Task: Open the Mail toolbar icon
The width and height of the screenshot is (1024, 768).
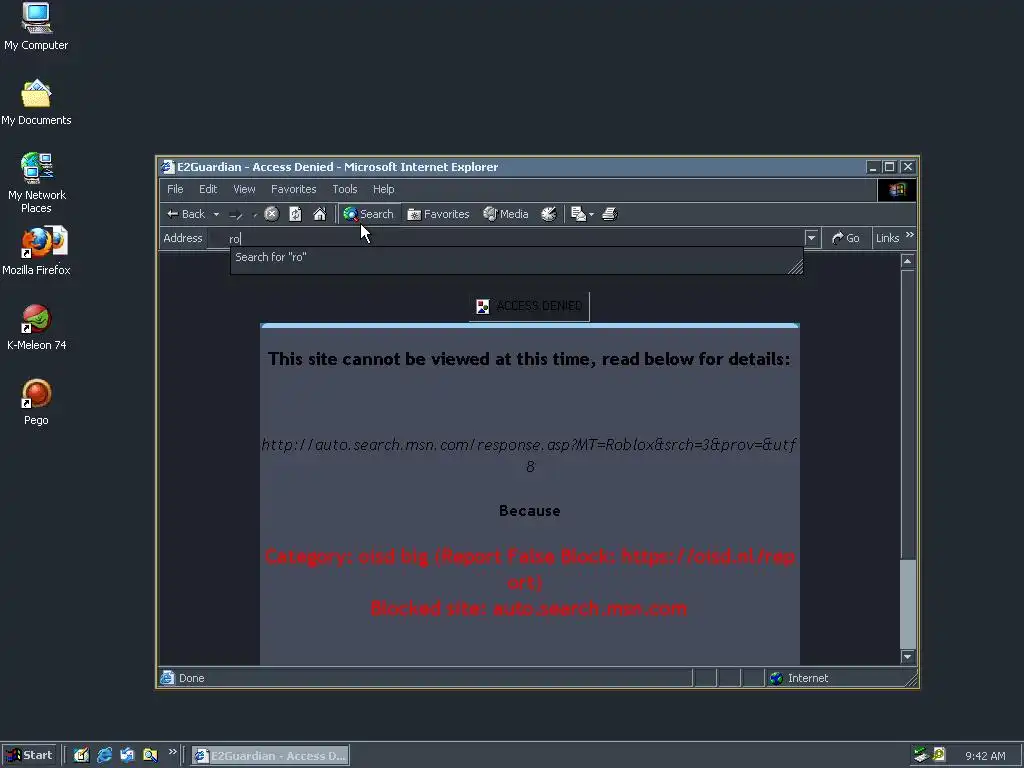Action: point(581,214)
